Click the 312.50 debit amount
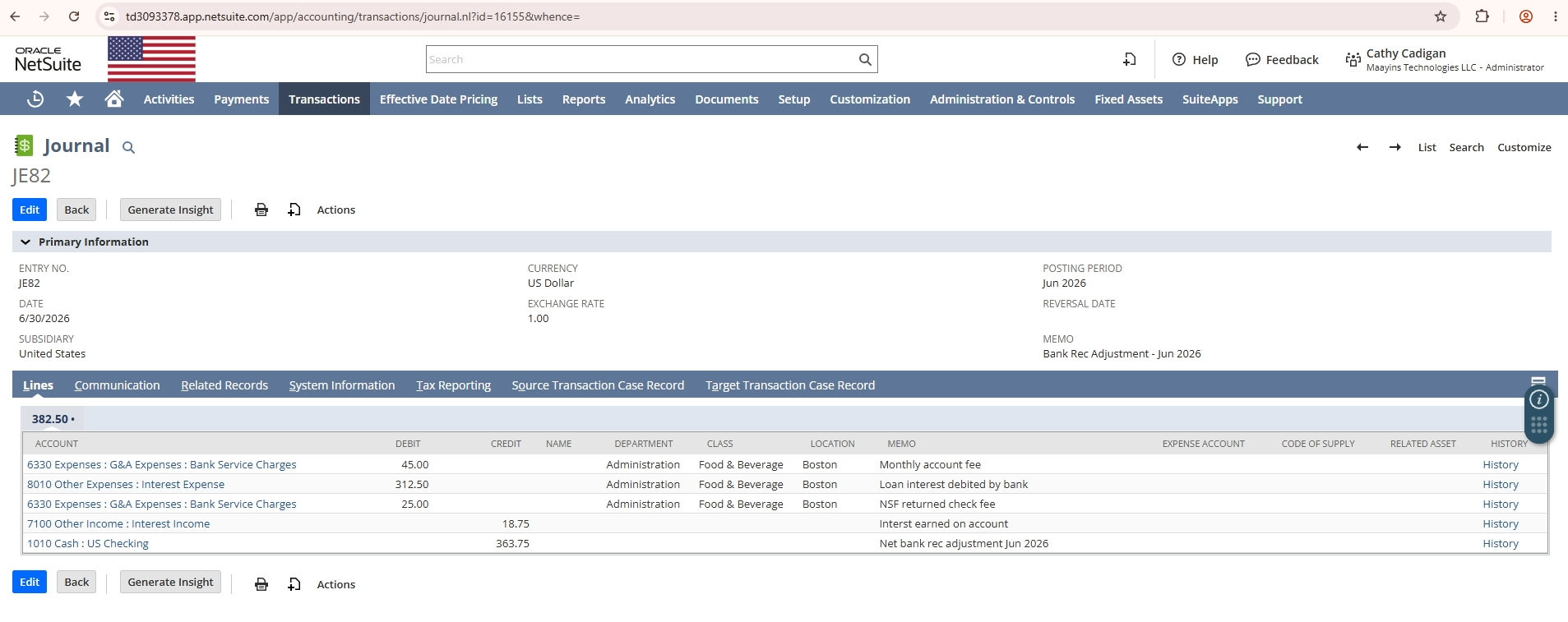Viewport: 1568px width, 622px height. point(412,484)
